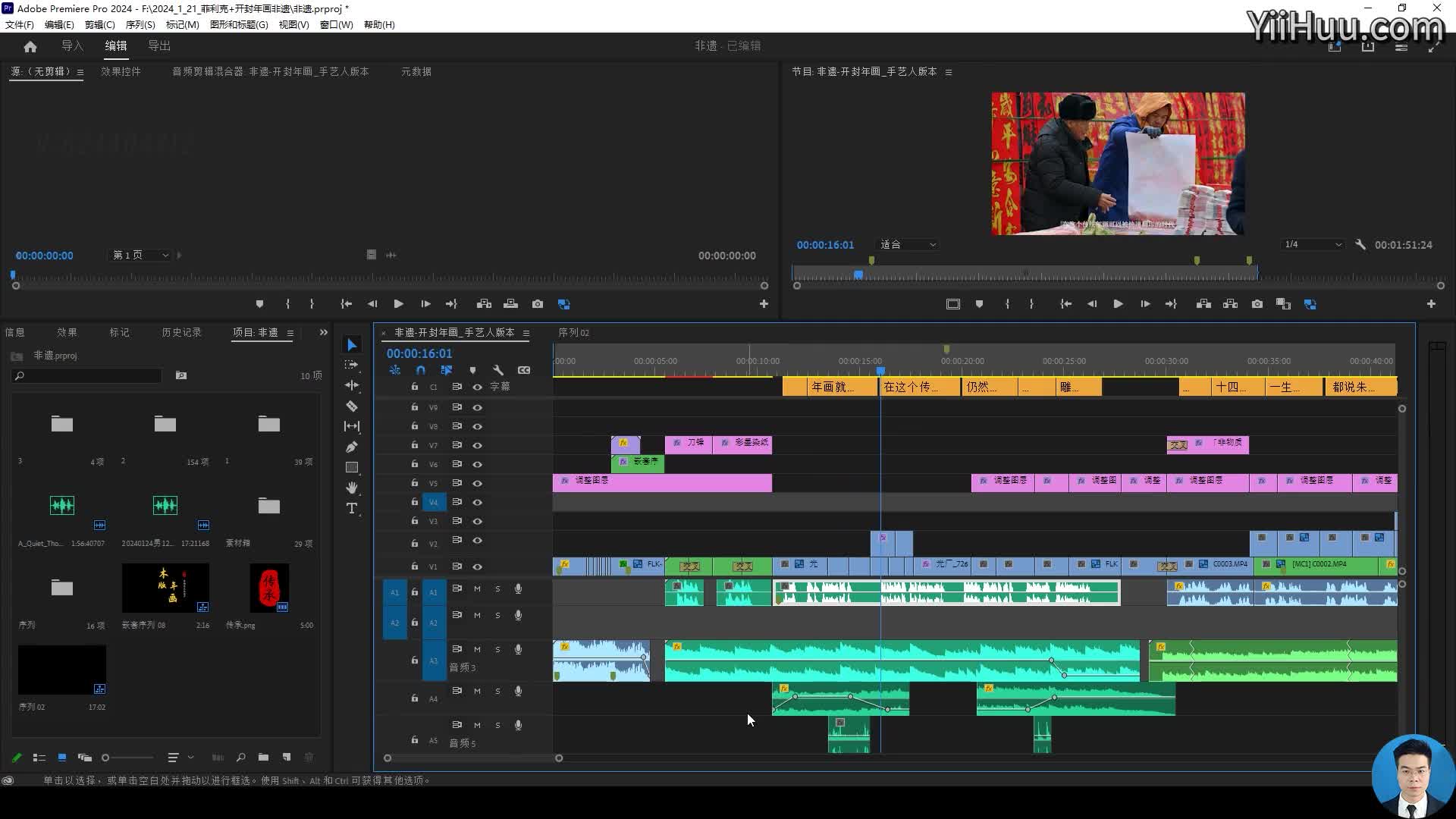Play the program monitor
This screenshot has height=819, width=1456.
tap(1118, 304)
